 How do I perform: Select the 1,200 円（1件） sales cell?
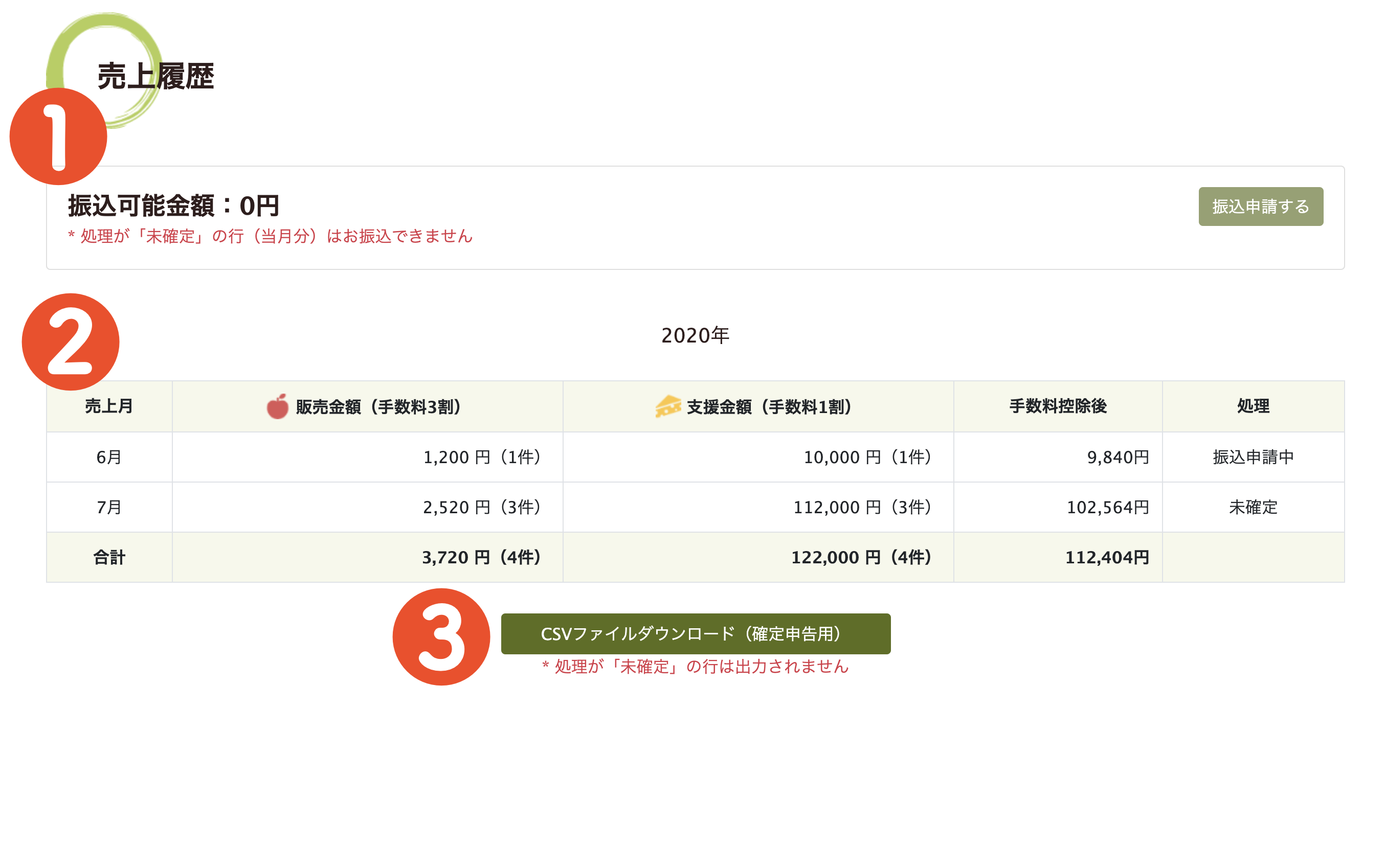point(368,457)
